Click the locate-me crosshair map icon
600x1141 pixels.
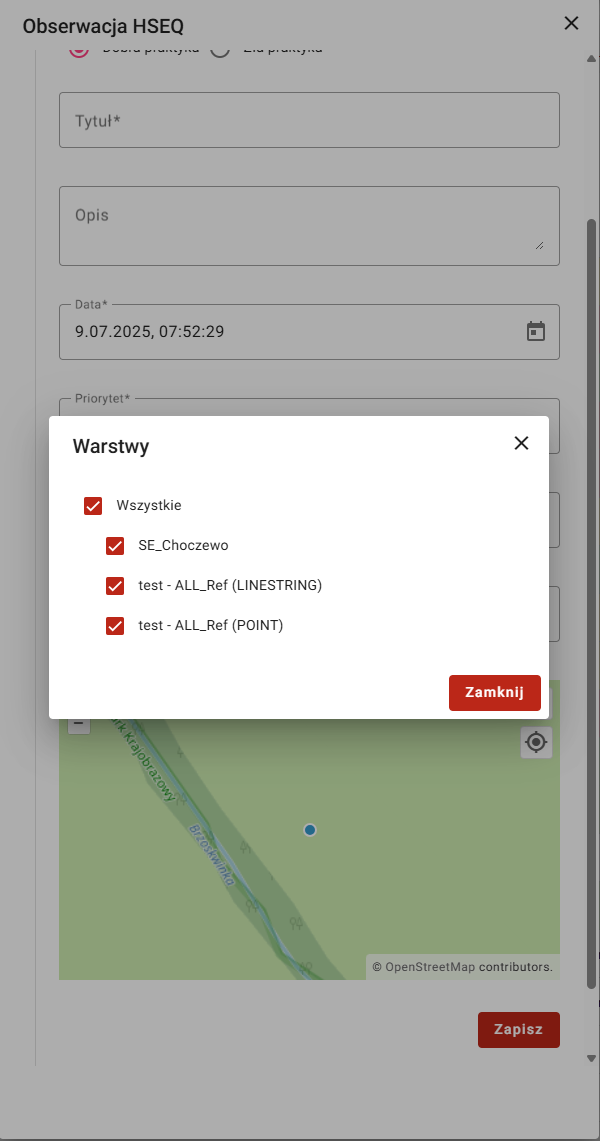(x=537, y=742)
